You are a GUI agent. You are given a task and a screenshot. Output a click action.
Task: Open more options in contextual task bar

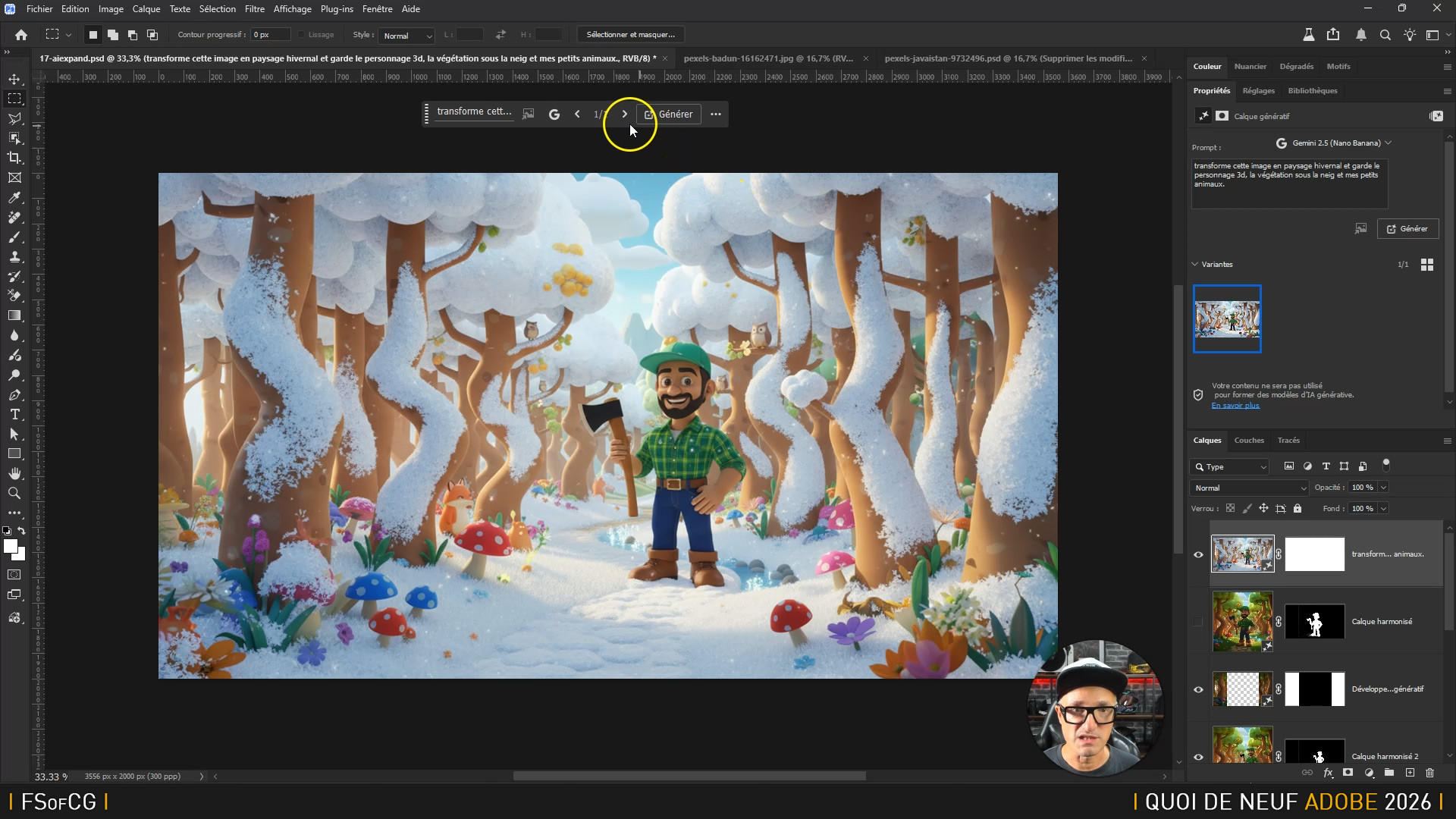click(x=715, y=114)
